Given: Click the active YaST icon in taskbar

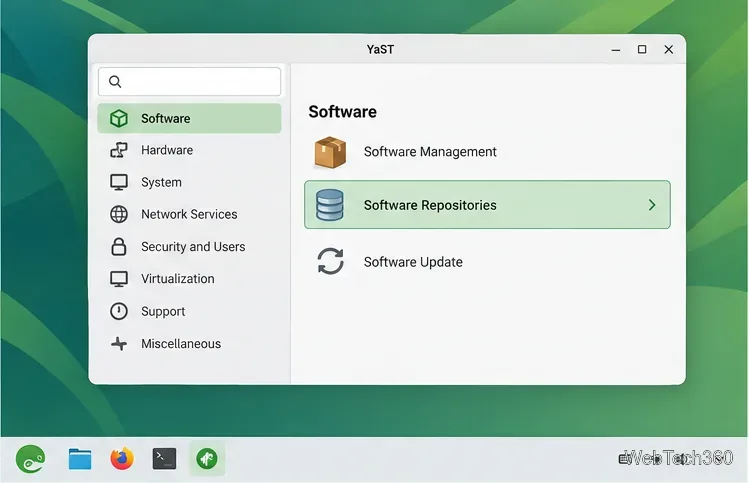Looking at the screenshot, I should coord(207,459).
